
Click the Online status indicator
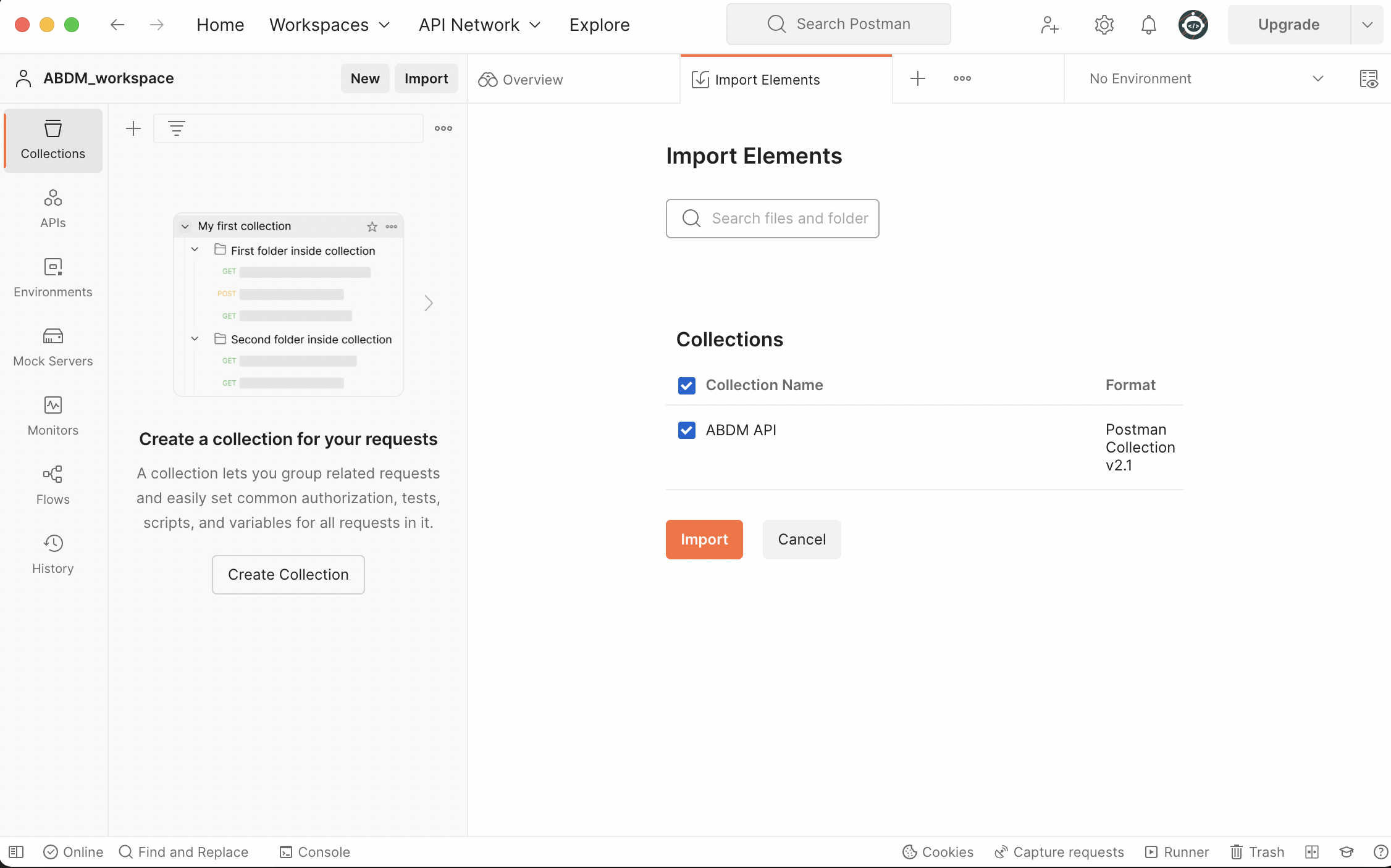pos(74,852)
